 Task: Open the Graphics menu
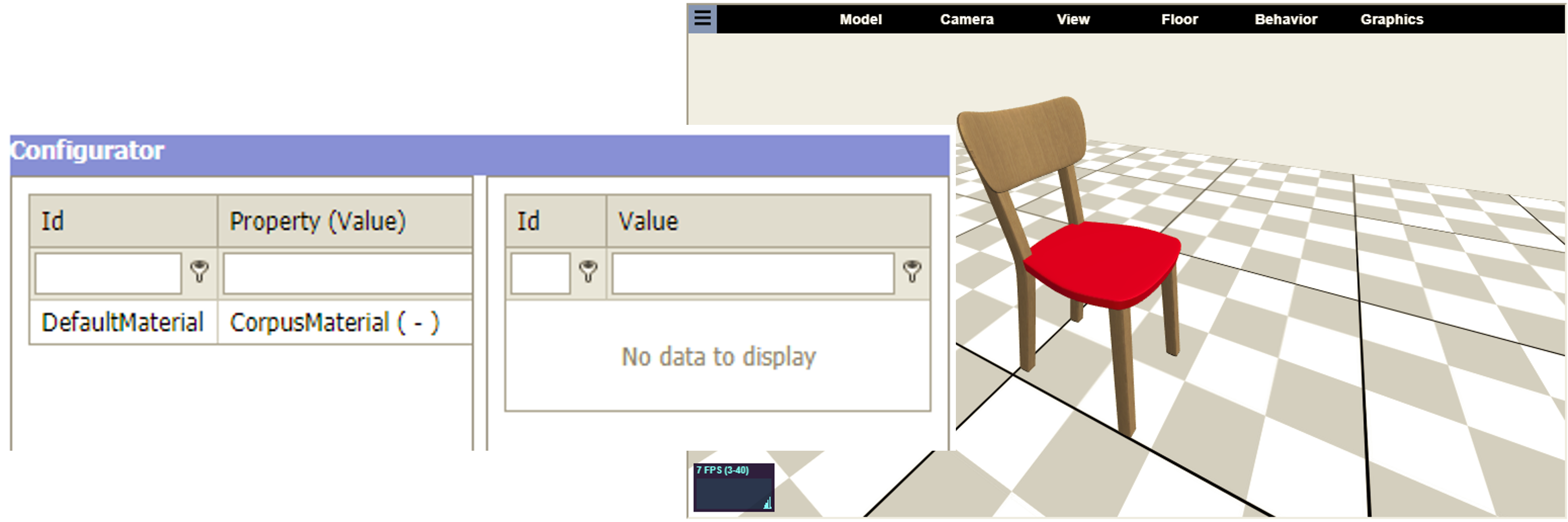(x=1391, y=19)
